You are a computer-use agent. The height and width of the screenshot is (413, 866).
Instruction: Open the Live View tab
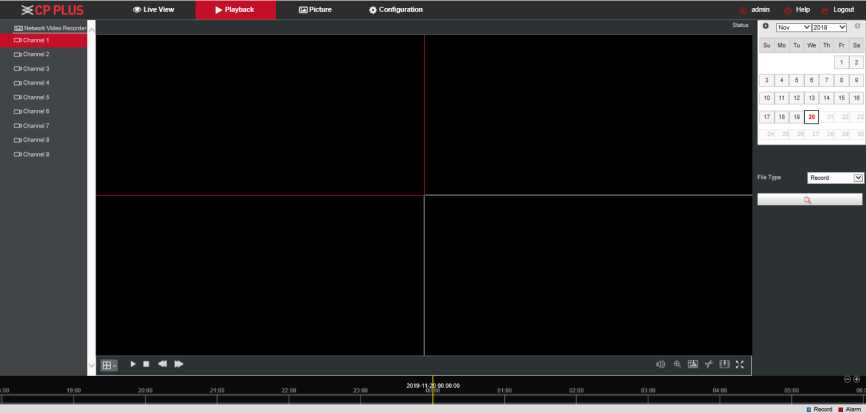coord(154,10)
